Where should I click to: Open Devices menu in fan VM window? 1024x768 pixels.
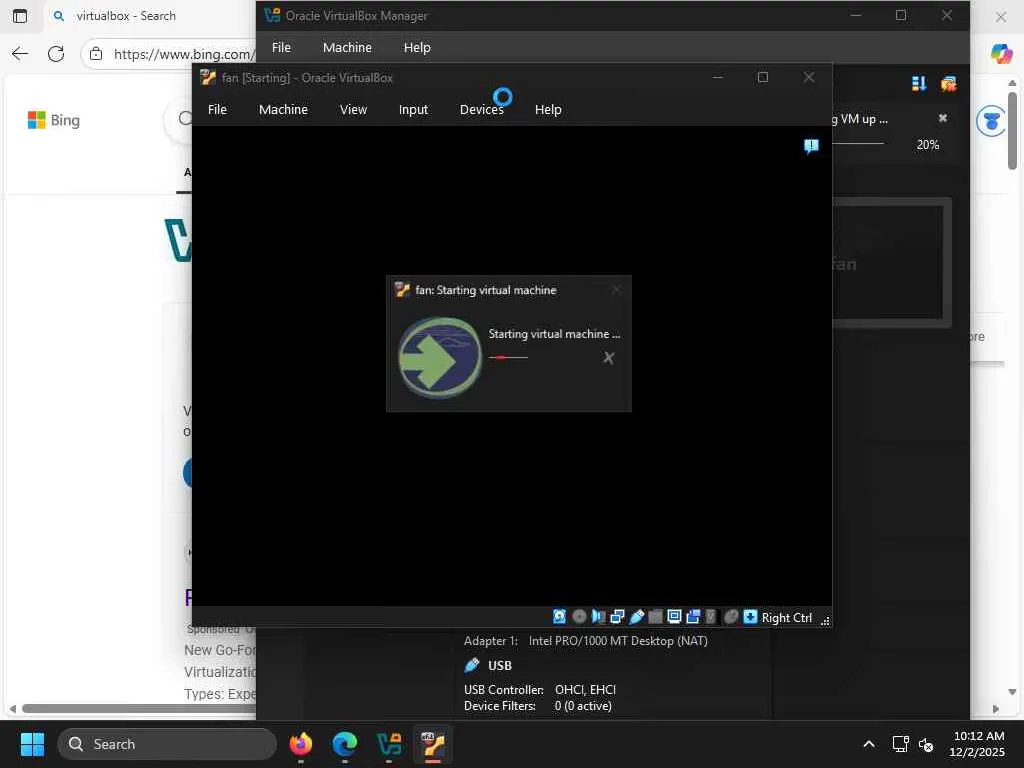[x=482, y=110]
